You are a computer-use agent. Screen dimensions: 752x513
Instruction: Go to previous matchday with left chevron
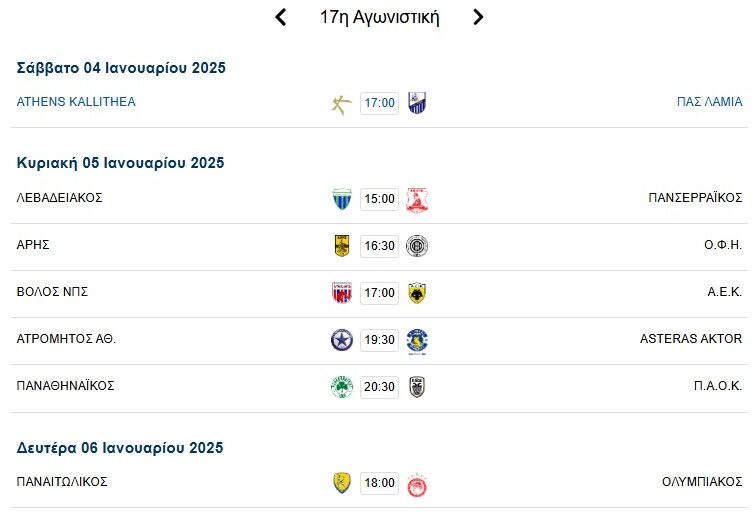(x=281, y=17)
